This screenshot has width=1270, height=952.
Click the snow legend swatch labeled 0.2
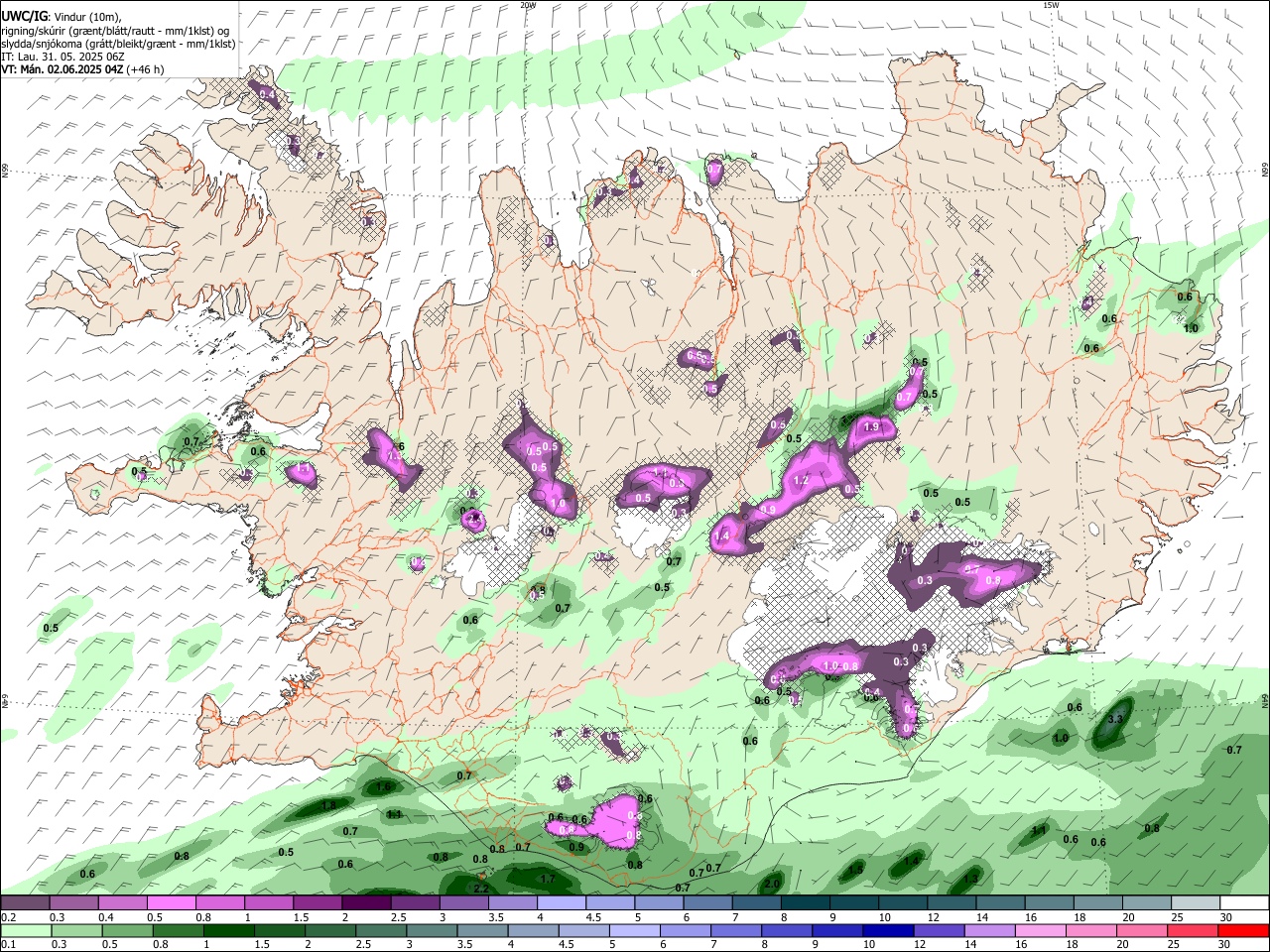click(25, 903)
